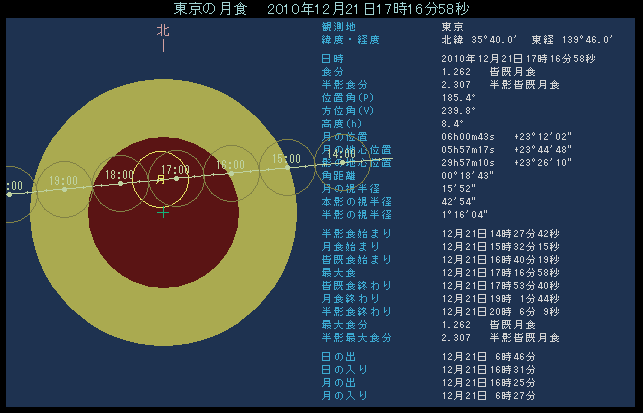The width and height of the screenshot is (643, 413).
Task: Click the green cross shadow center marker
Action: tap(163, 212)
